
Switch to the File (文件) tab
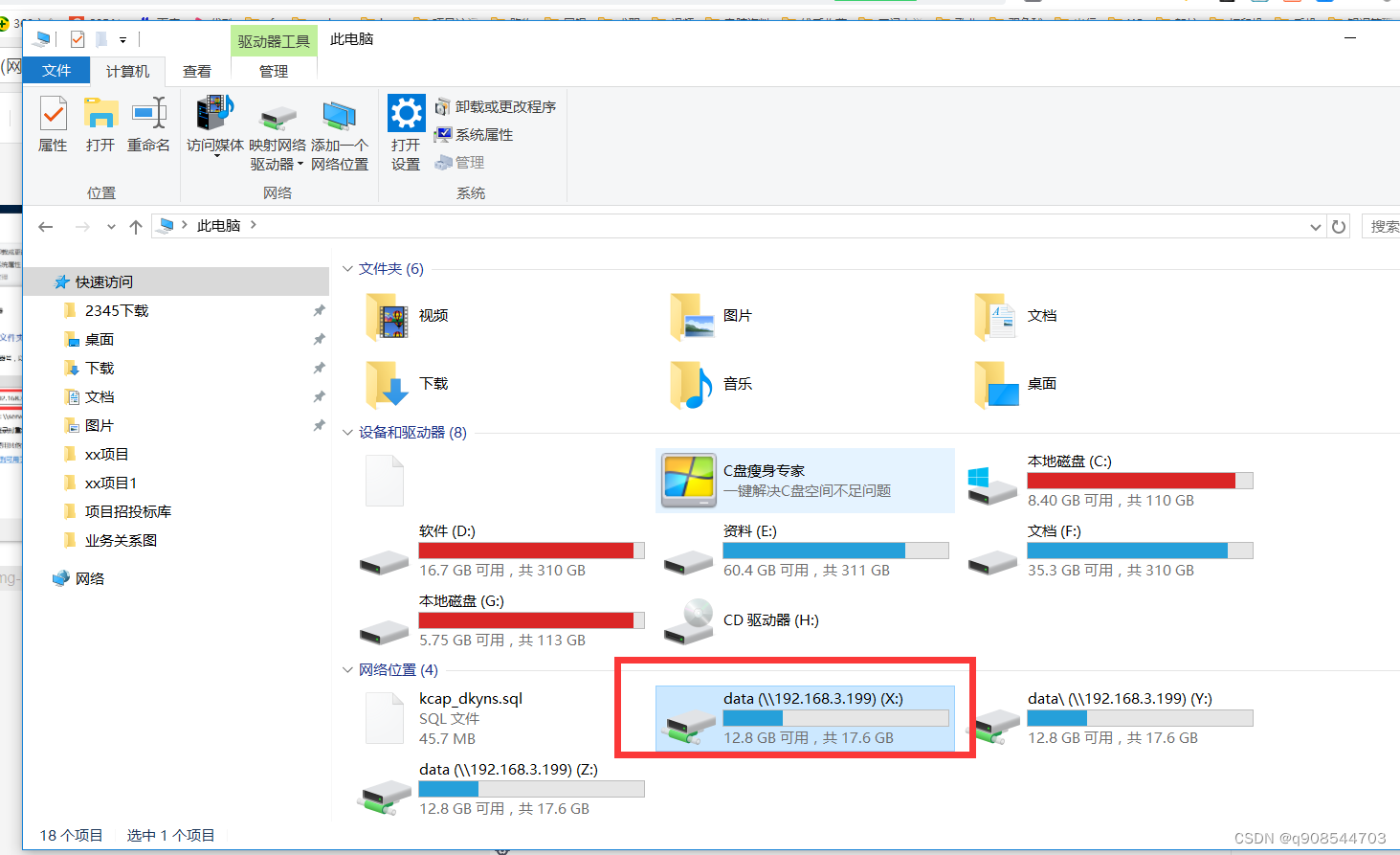click(56, 71)
